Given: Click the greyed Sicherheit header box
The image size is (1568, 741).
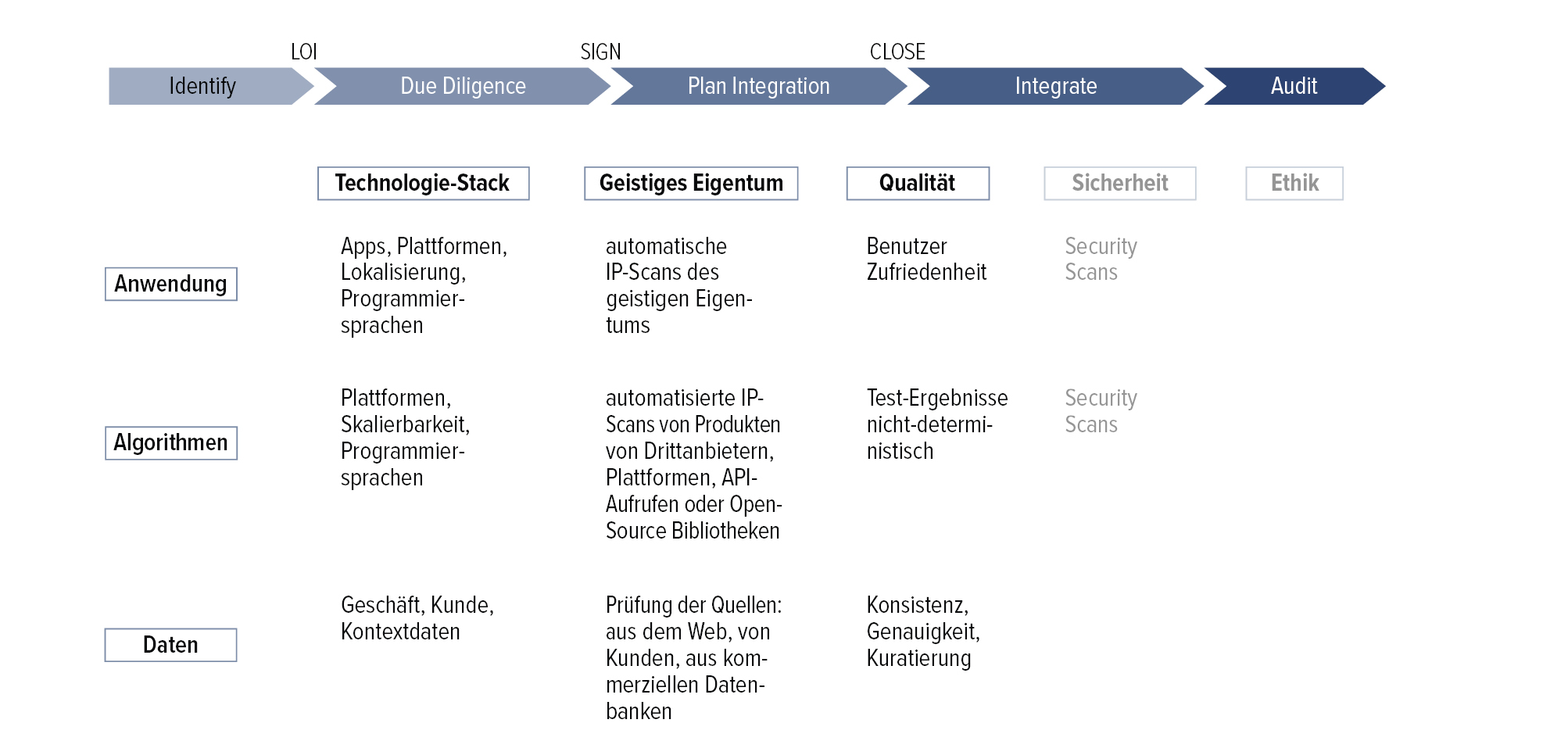Looking at the screenshot, I should tap(1119, 183).
